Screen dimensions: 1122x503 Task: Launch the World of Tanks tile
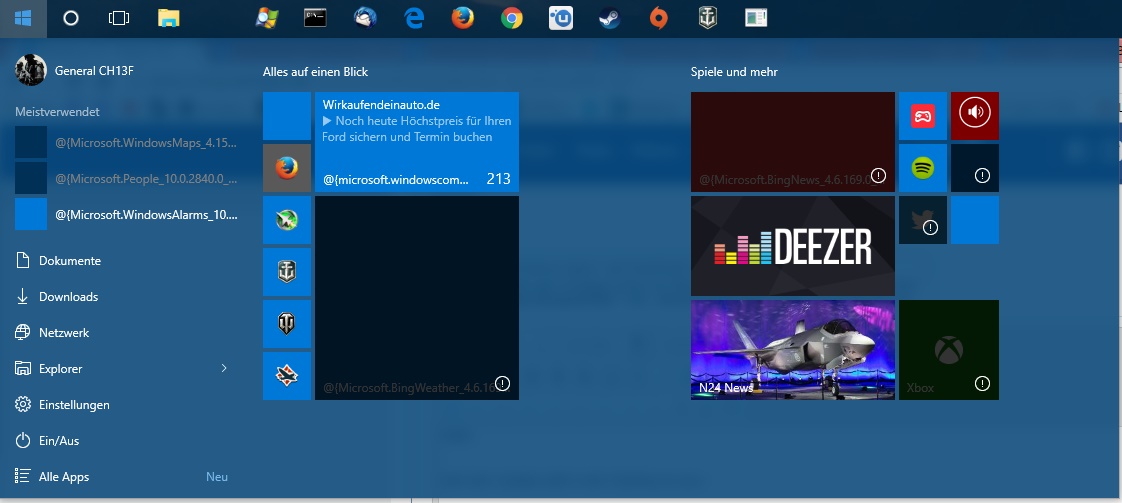tap(287, 324)
